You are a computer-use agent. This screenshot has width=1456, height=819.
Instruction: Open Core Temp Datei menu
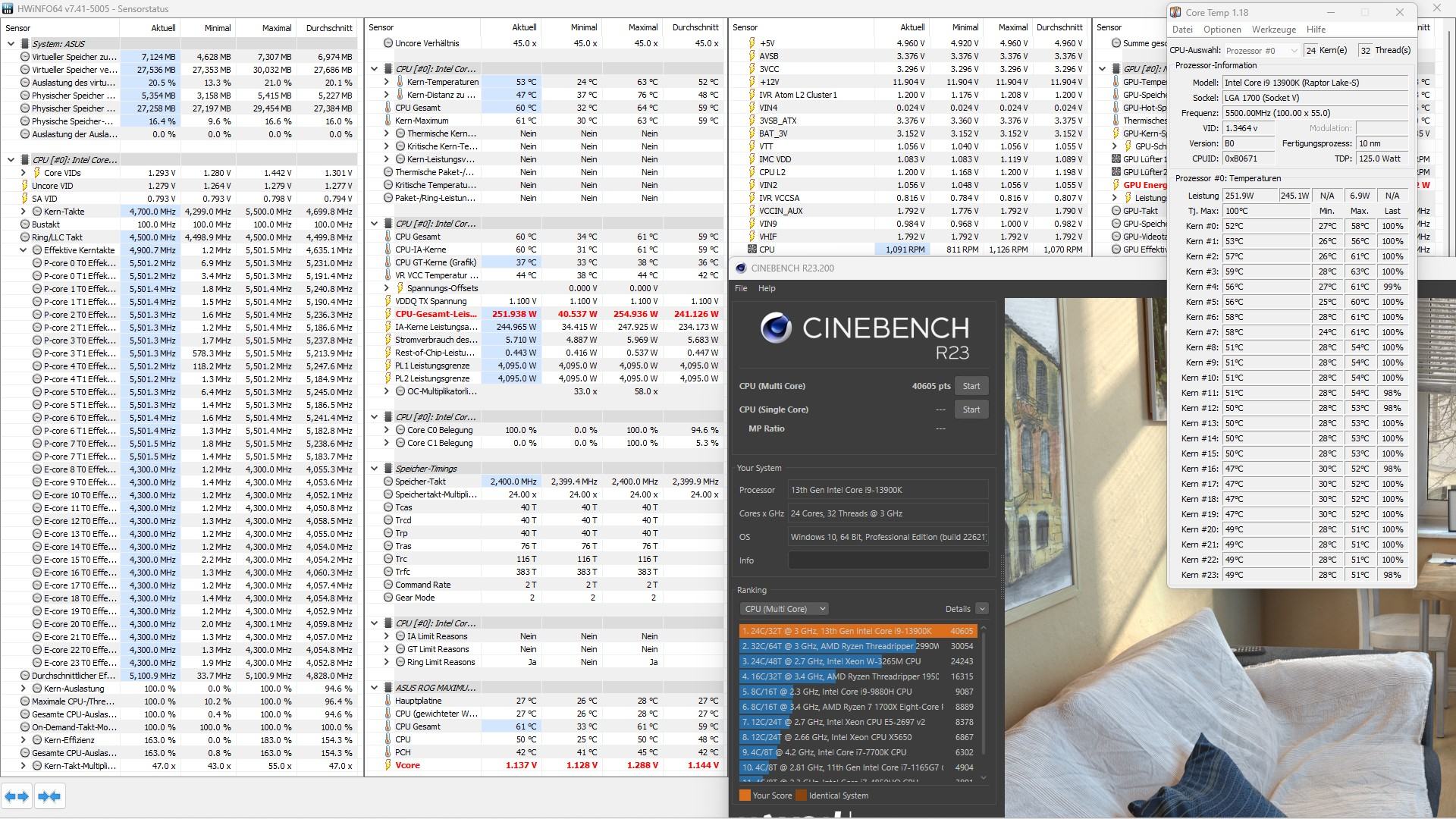click(1182, 30)
